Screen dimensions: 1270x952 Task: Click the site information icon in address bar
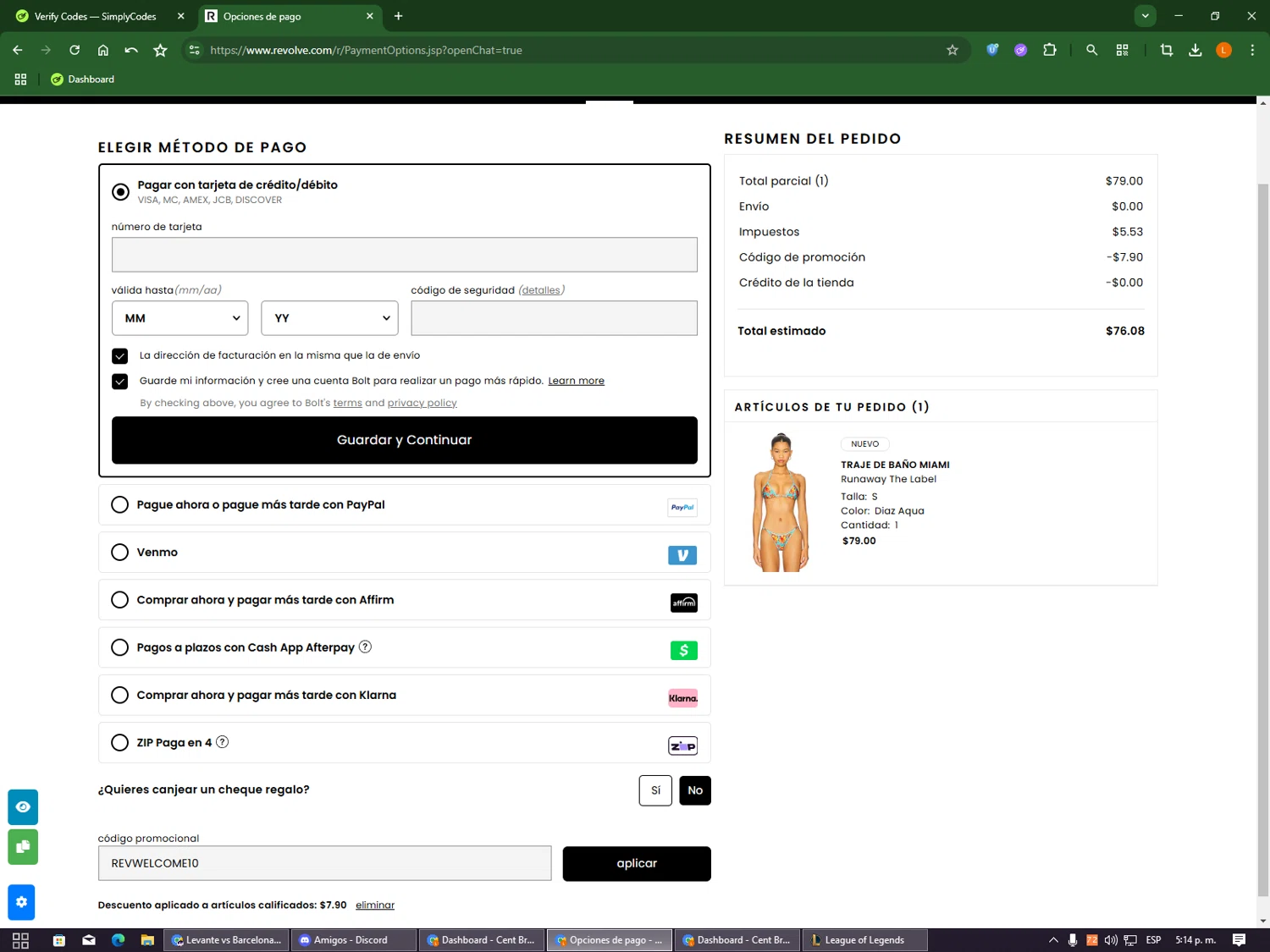pos(195,50)
